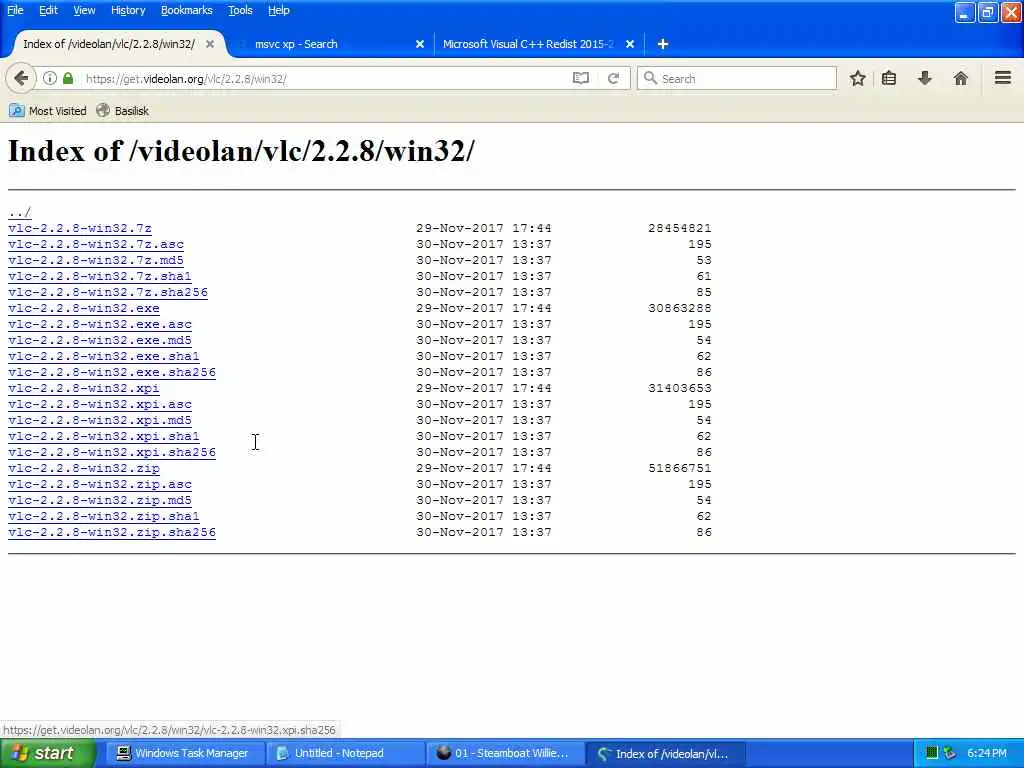The image size is (1024, 768).
Task: Click the green system tray monitor icon
Action: (x=932, y=754)
